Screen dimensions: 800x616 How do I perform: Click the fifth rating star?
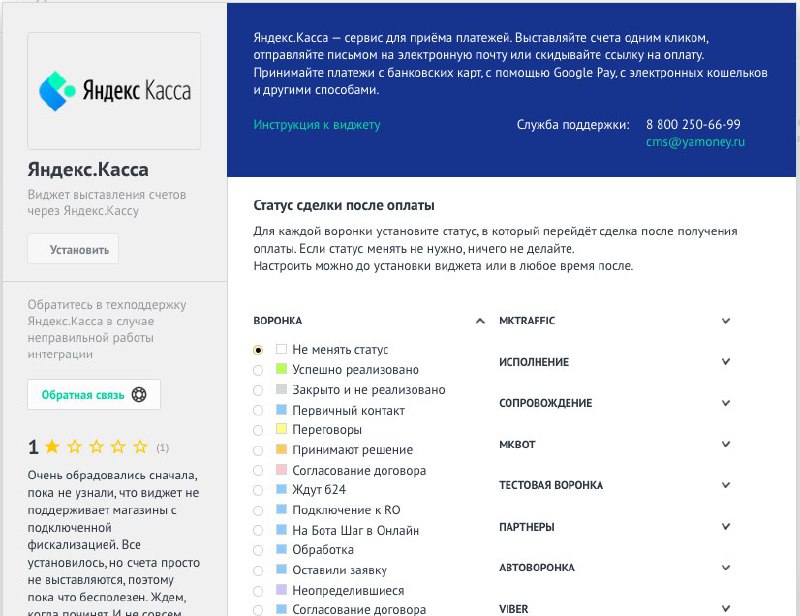140,447
